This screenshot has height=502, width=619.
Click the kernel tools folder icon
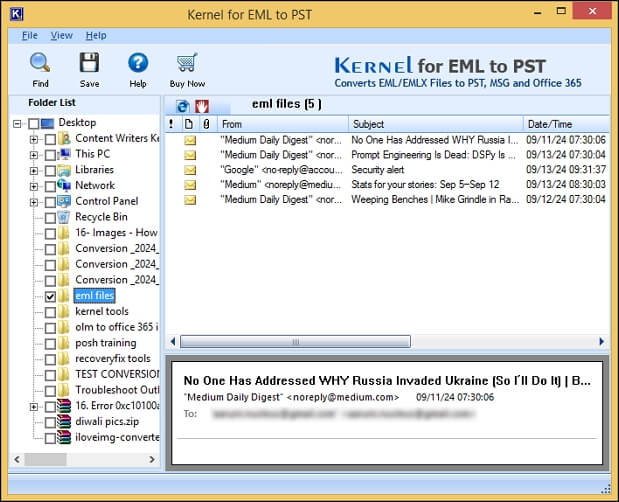tap(64, 311)
